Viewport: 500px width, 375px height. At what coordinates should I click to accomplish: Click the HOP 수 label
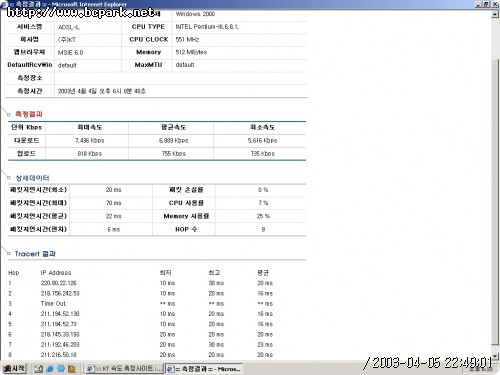186,229
